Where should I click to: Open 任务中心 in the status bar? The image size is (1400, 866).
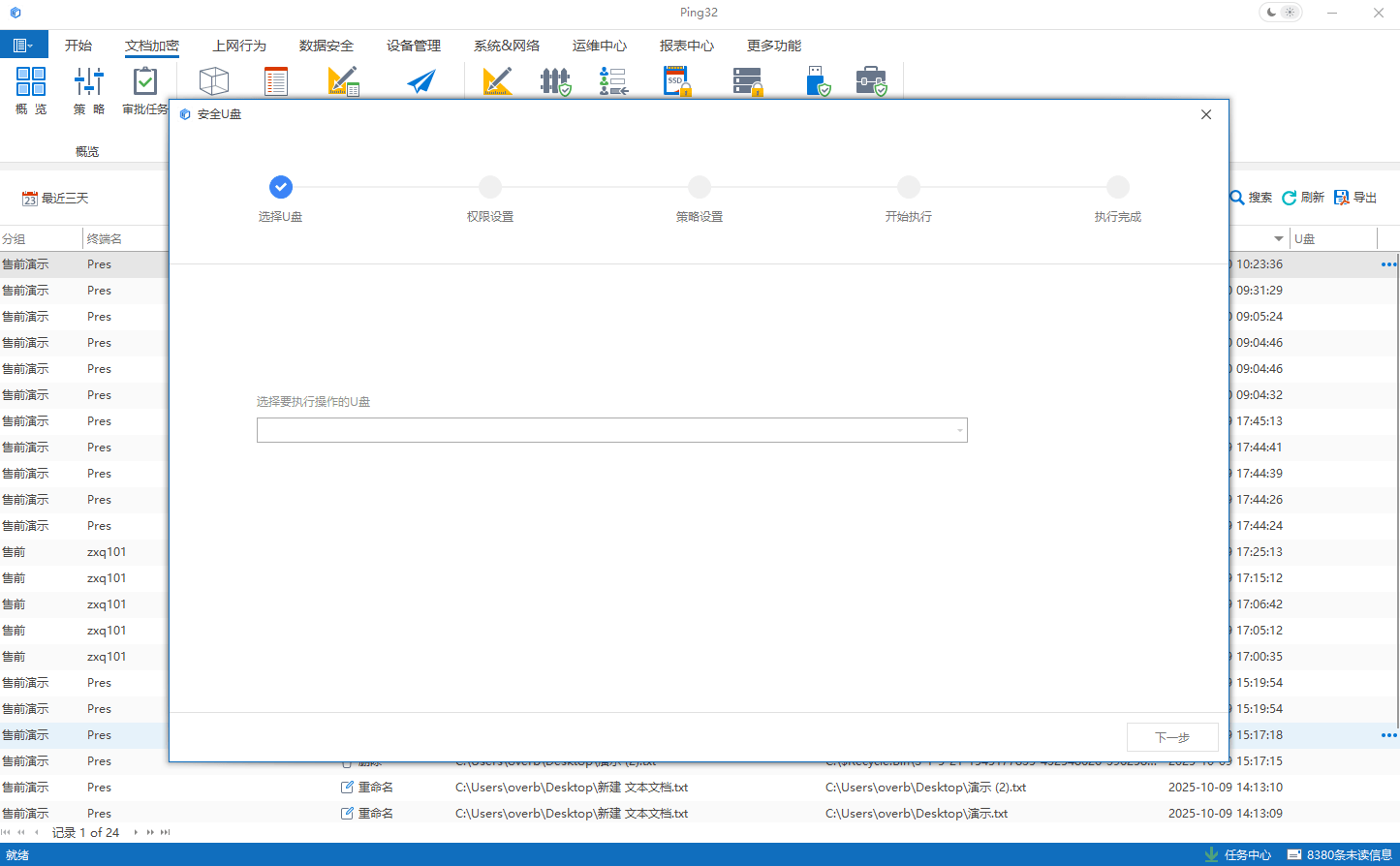[1237, 854]
